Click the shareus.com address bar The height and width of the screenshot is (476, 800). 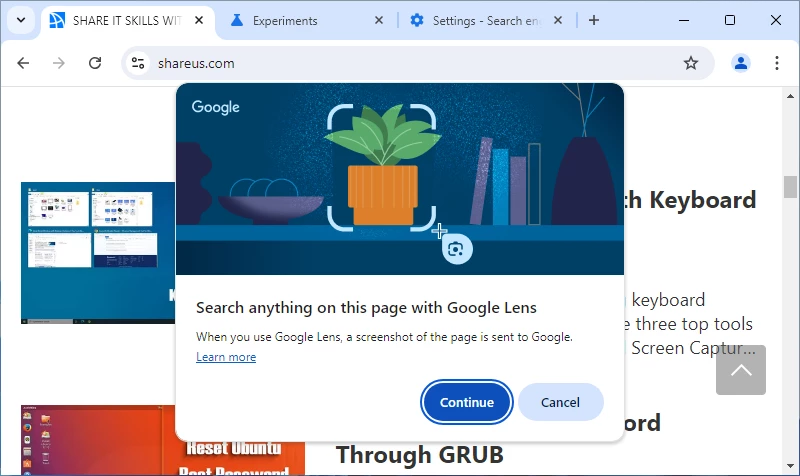point(417,63)
